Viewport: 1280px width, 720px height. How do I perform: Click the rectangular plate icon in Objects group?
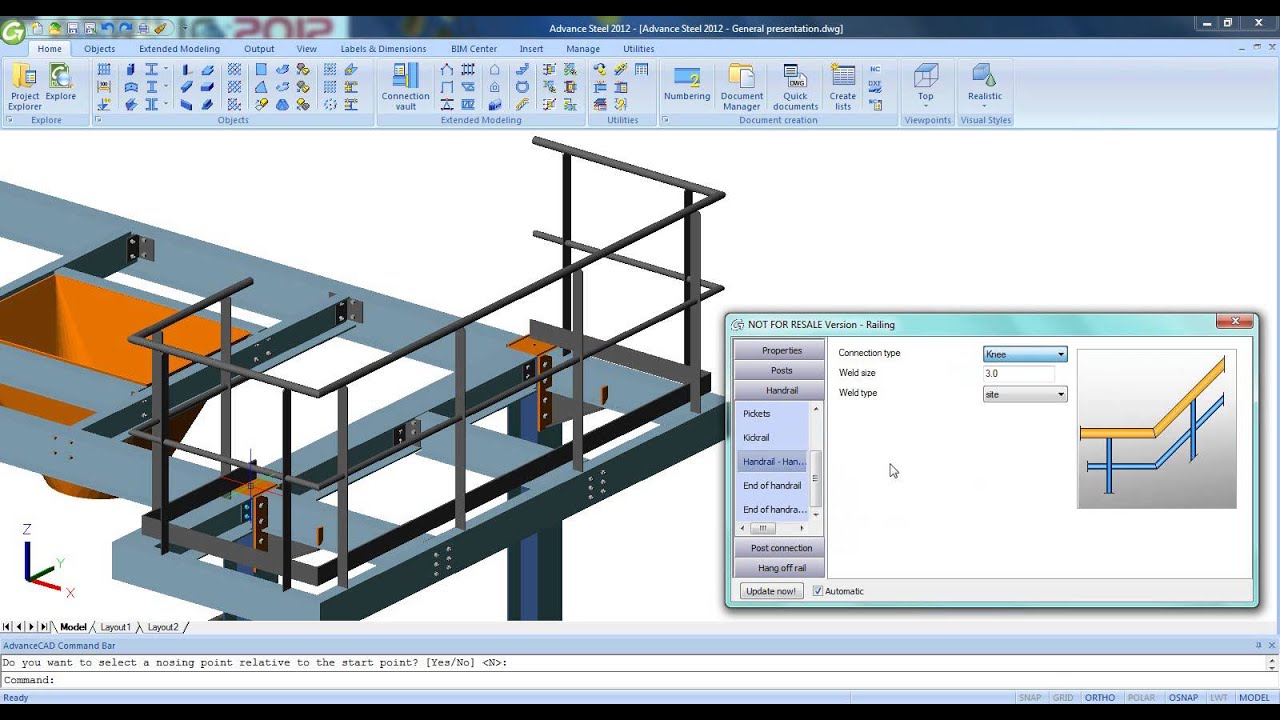point(261,69)
